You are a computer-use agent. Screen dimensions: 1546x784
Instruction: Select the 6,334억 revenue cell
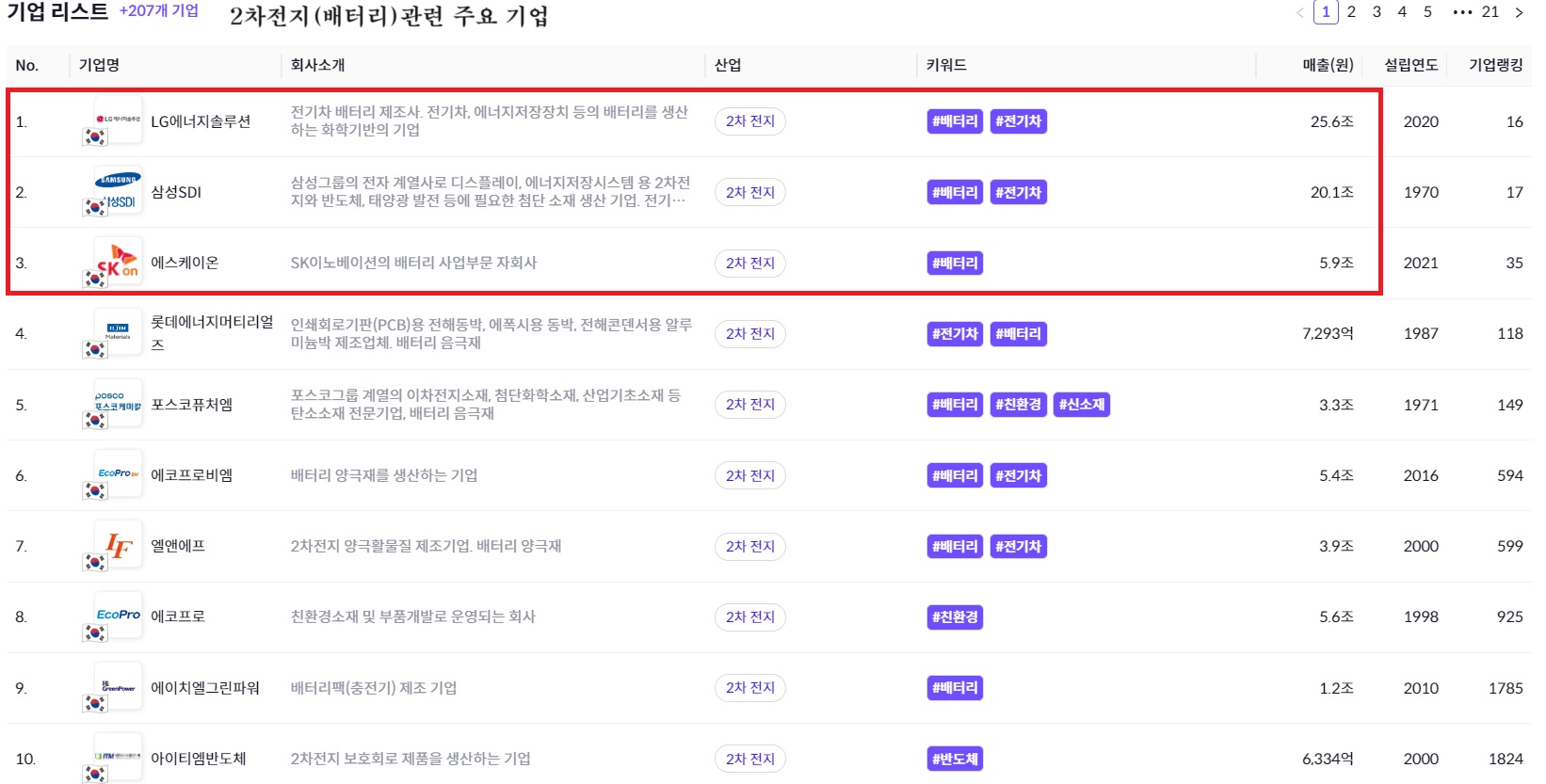pos(1328,759)
